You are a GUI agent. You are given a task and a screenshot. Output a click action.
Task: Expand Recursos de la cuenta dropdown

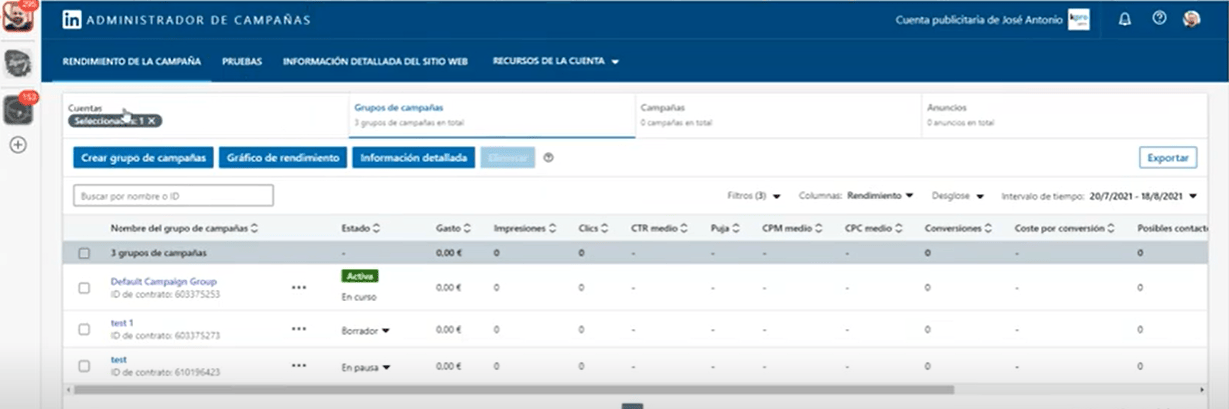coord(555,61)
